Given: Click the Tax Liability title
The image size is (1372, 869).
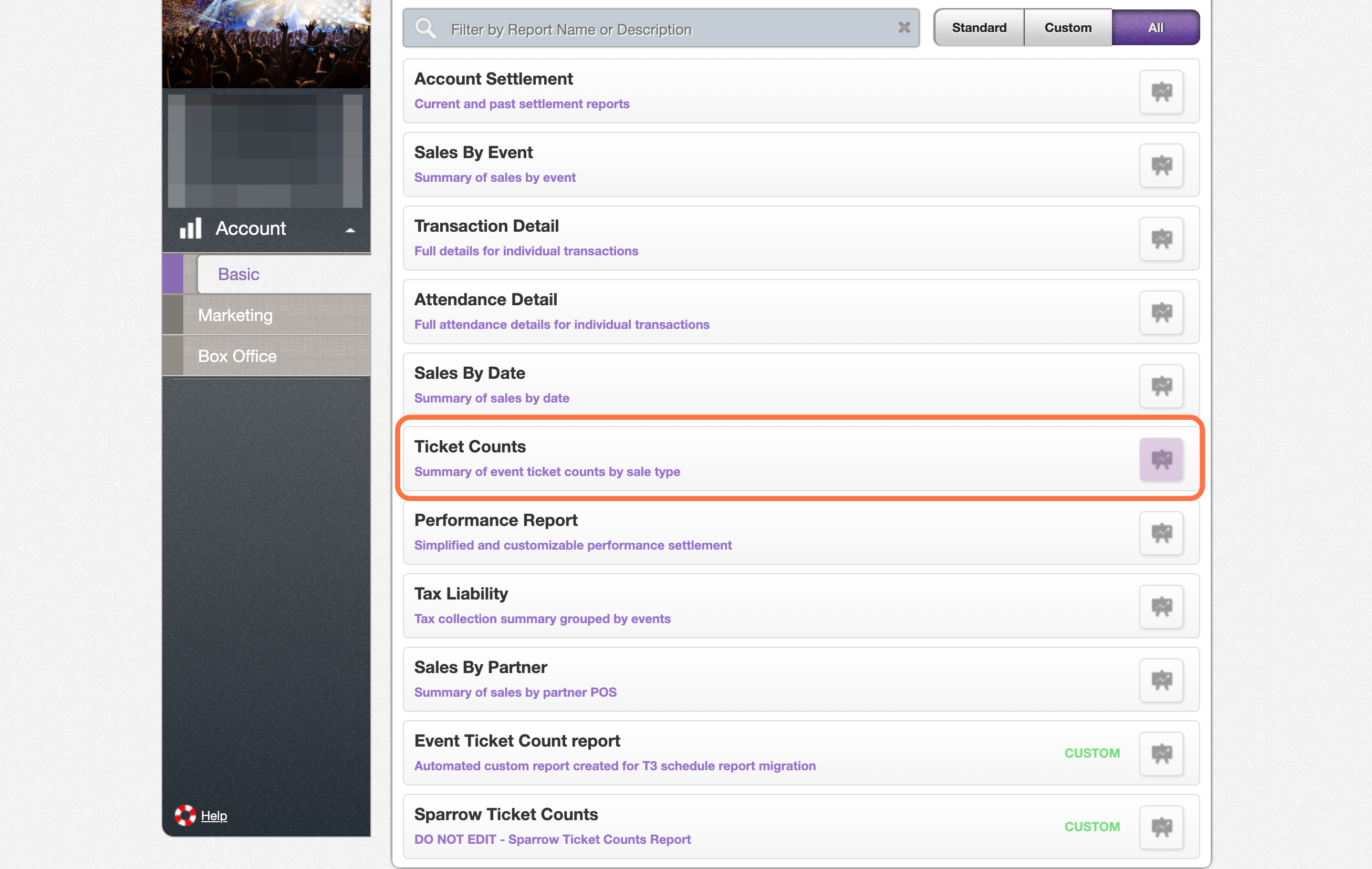Looking at the screenshot, I should [x=461, y=593].
